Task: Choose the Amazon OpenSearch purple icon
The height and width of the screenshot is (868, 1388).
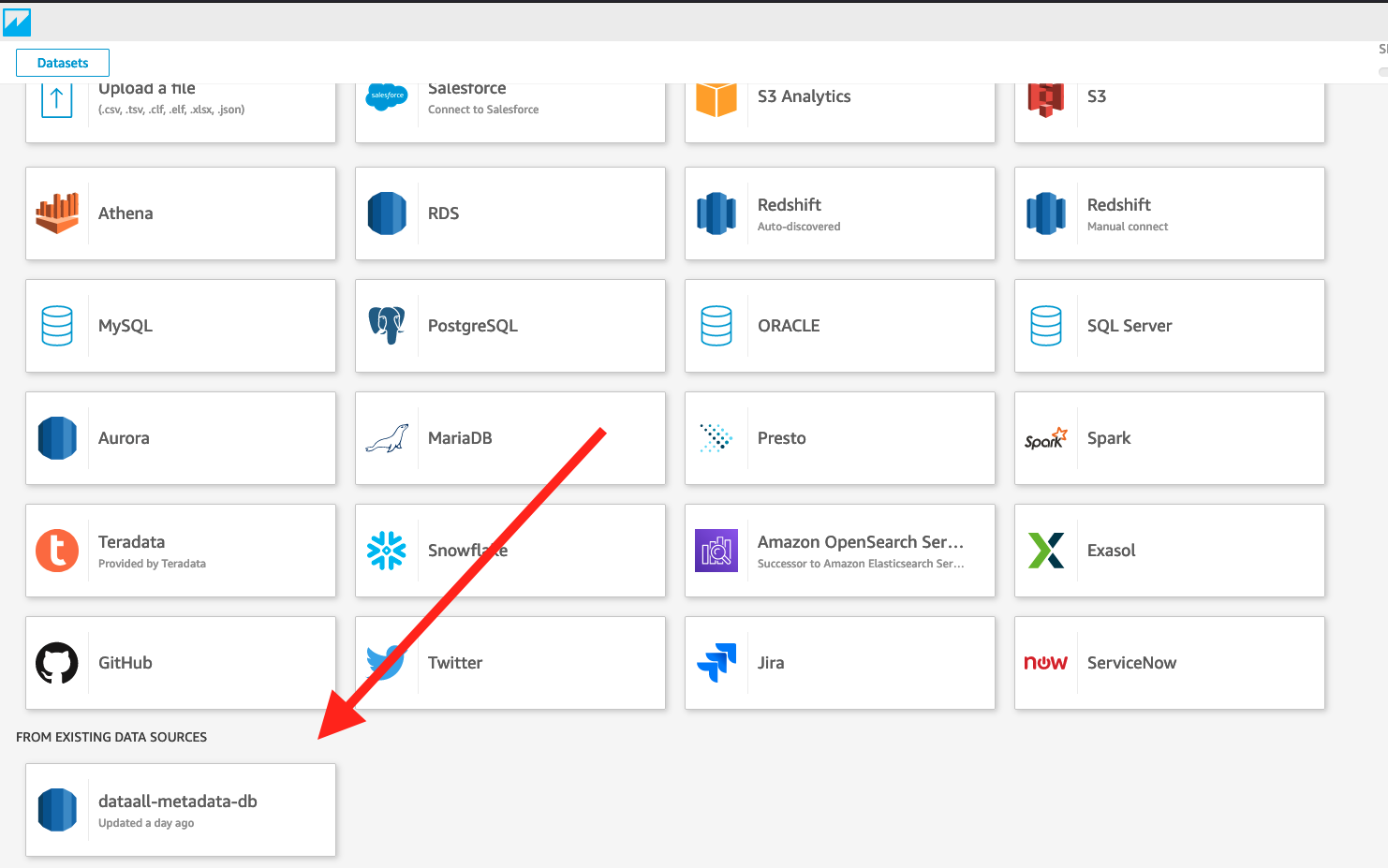Action: tap(716, 551)
